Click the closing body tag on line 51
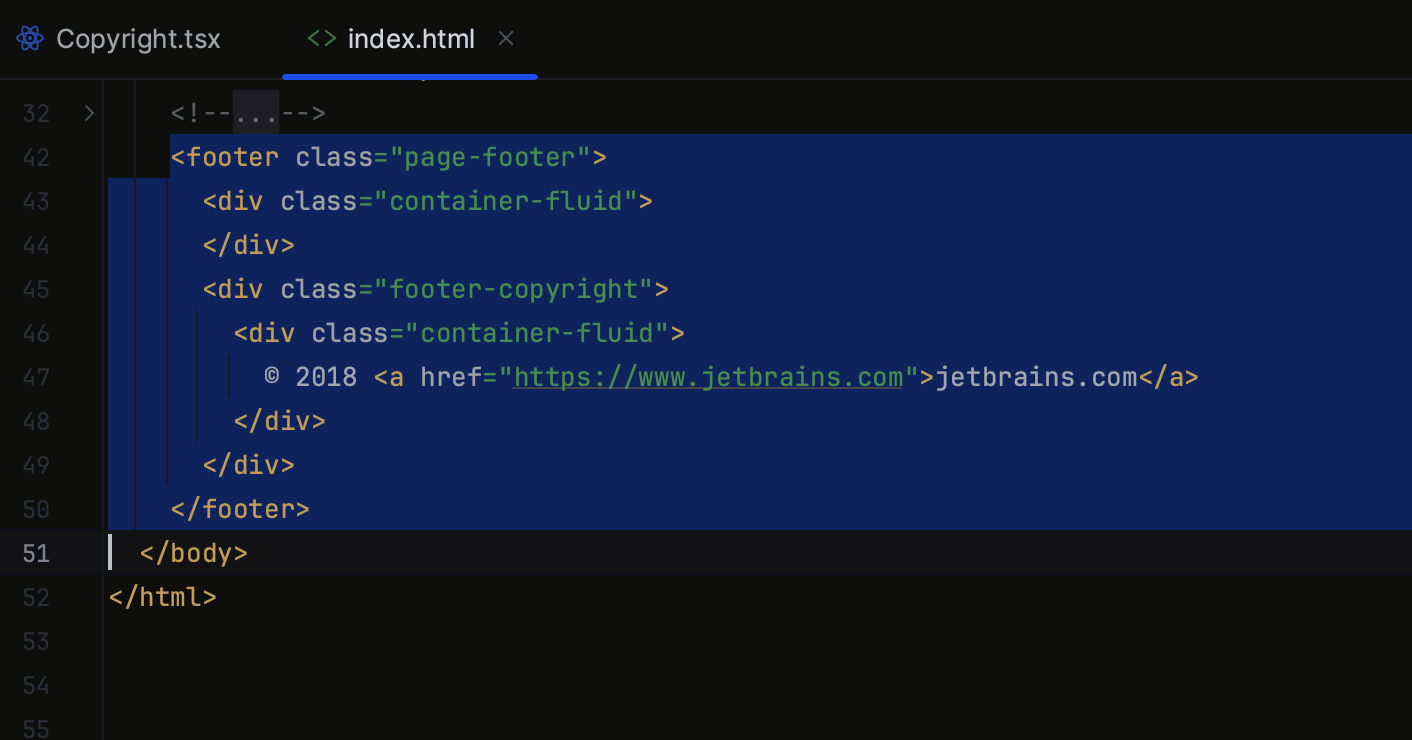The height and width of the screenshot is (740, 1412). [x=193, y=553]
